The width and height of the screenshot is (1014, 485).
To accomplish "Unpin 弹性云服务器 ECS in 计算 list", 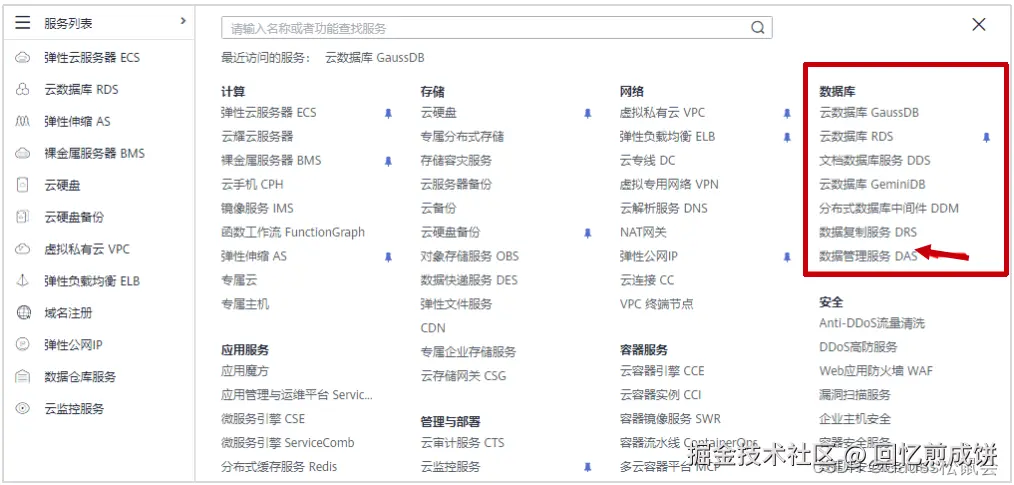I will pos(388,113).
